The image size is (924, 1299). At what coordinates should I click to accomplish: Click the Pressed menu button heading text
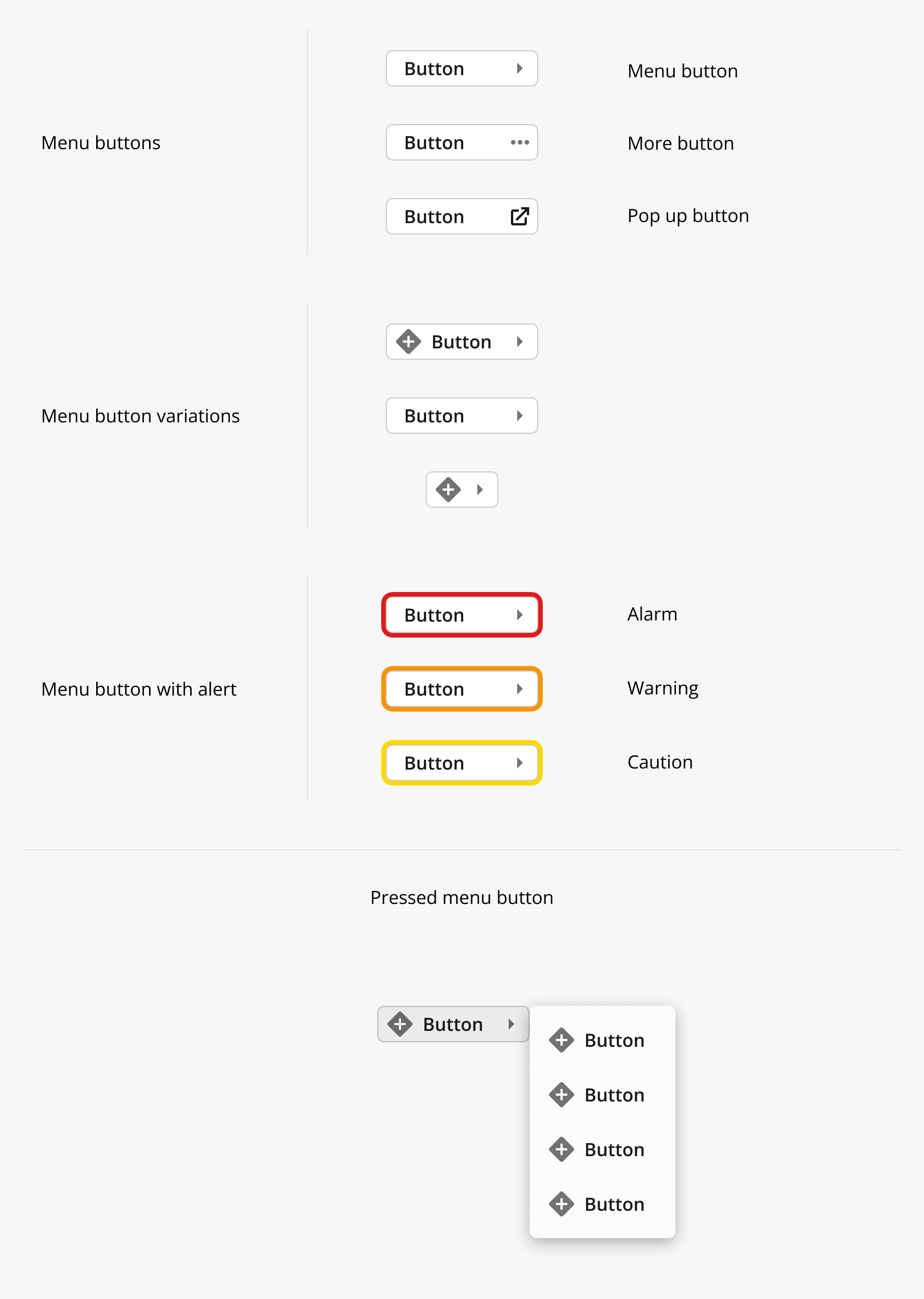461,898
